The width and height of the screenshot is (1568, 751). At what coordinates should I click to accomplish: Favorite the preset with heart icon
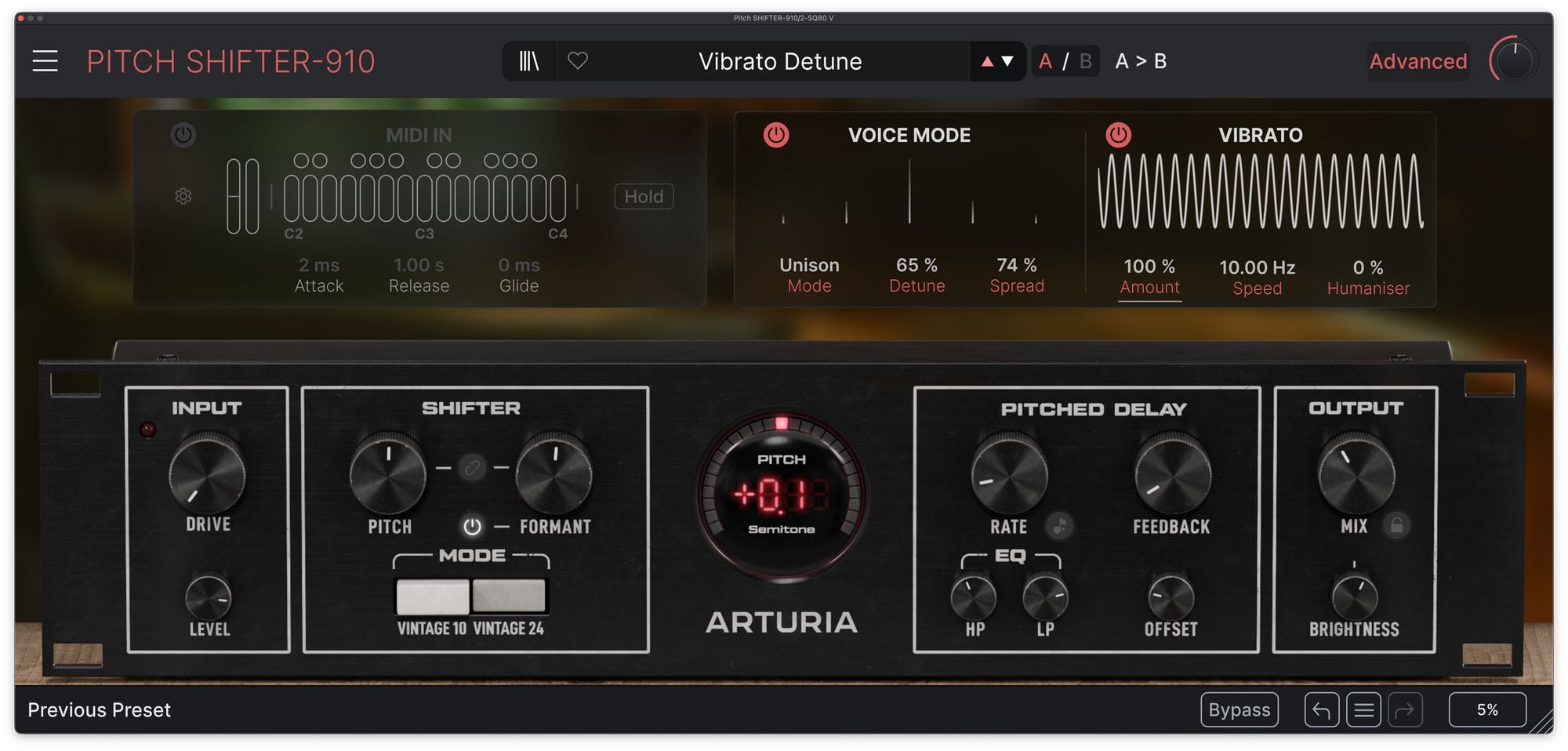[x=578, y=61]
